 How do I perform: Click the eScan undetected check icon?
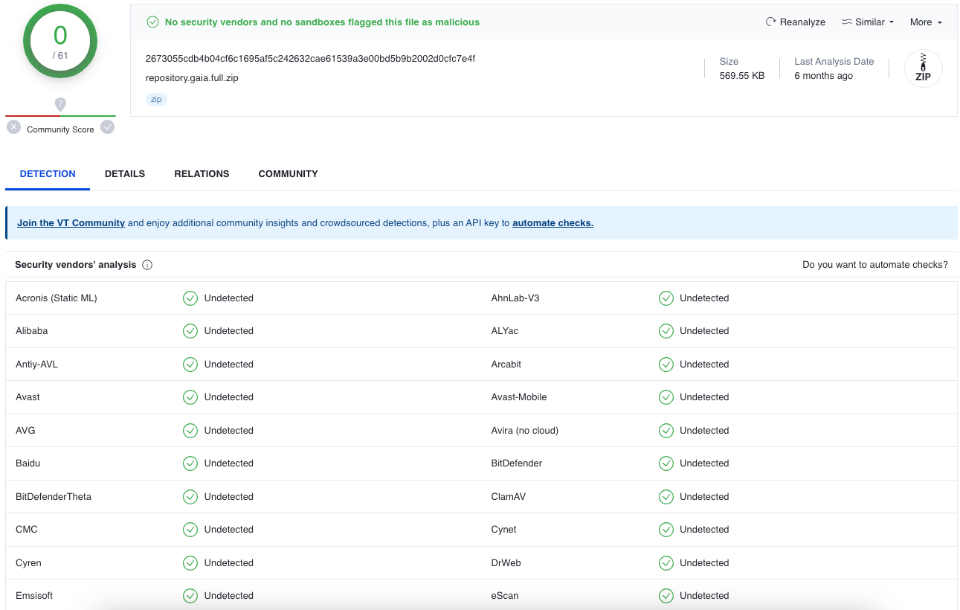[666, 596]
